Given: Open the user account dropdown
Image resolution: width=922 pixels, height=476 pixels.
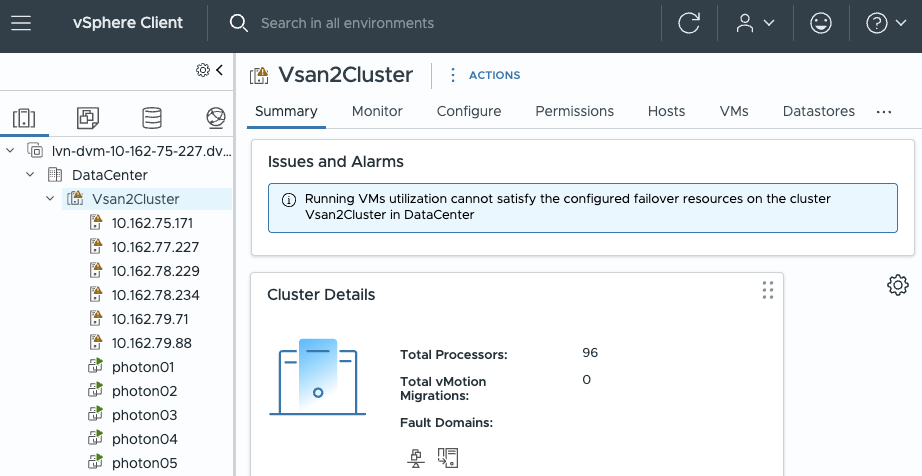Looking at the screenshot, I should tap(755, 23).
